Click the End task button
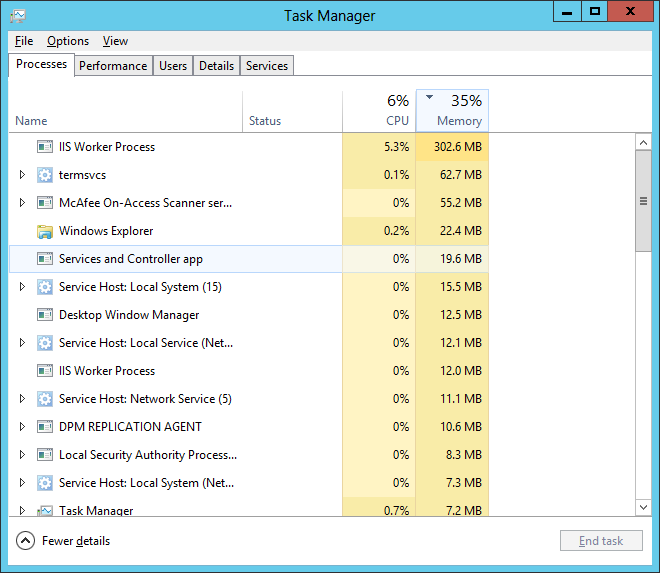This screenshot has height=573, width=660. (x=601, y=541)
